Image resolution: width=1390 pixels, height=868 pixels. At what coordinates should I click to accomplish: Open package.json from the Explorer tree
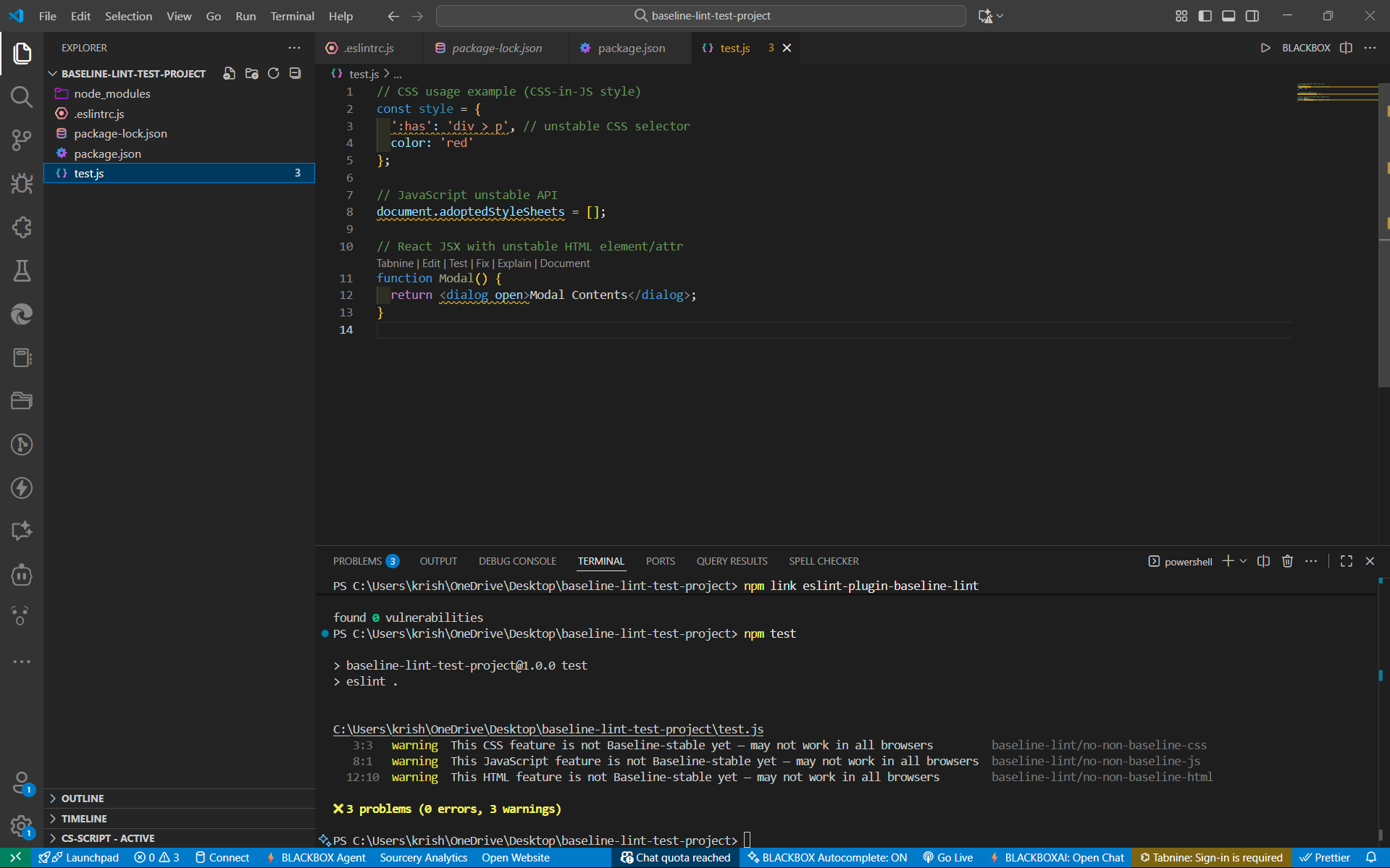[x=107, y=153]
